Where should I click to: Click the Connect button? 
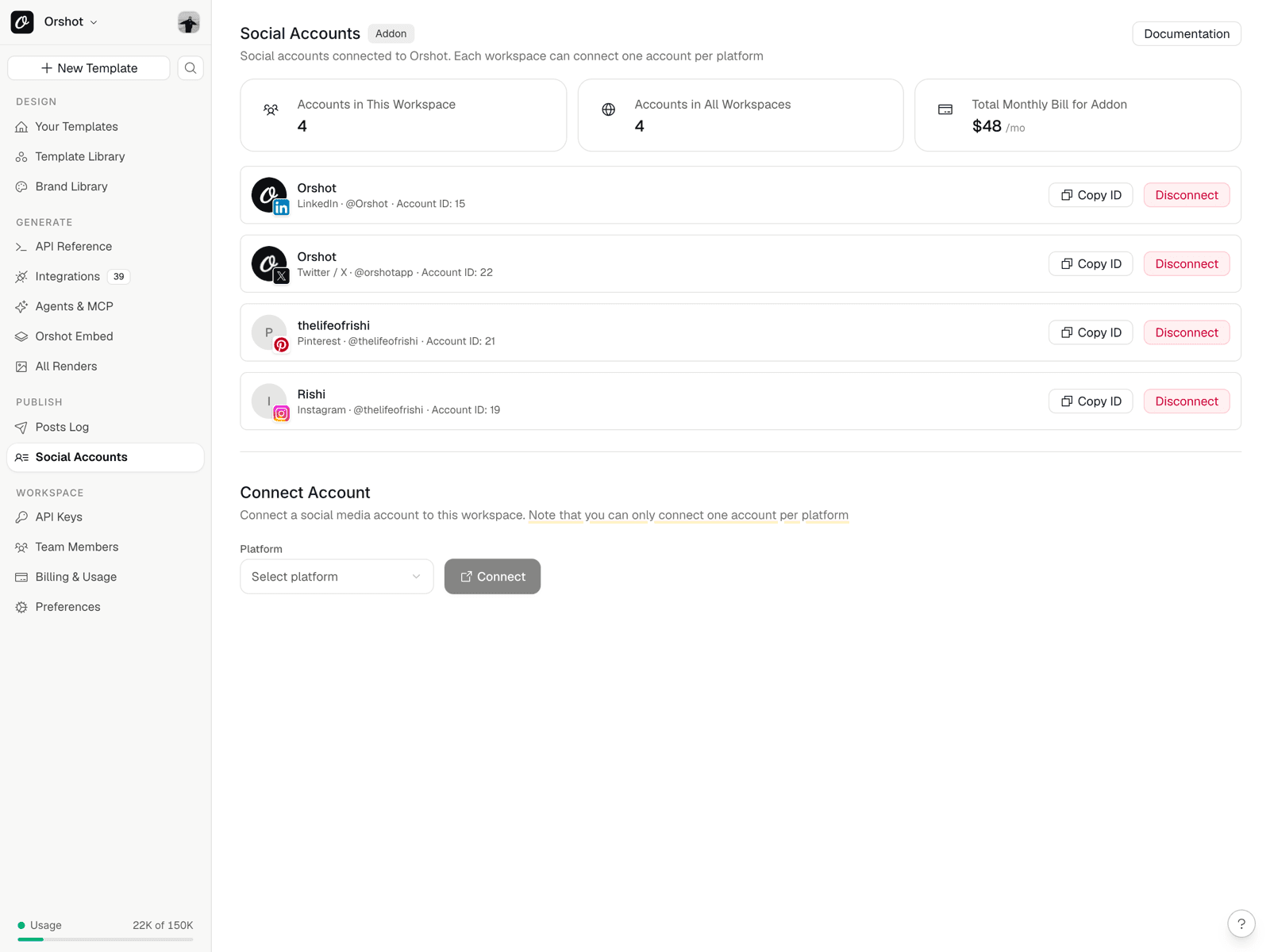(x=492, y=577)
